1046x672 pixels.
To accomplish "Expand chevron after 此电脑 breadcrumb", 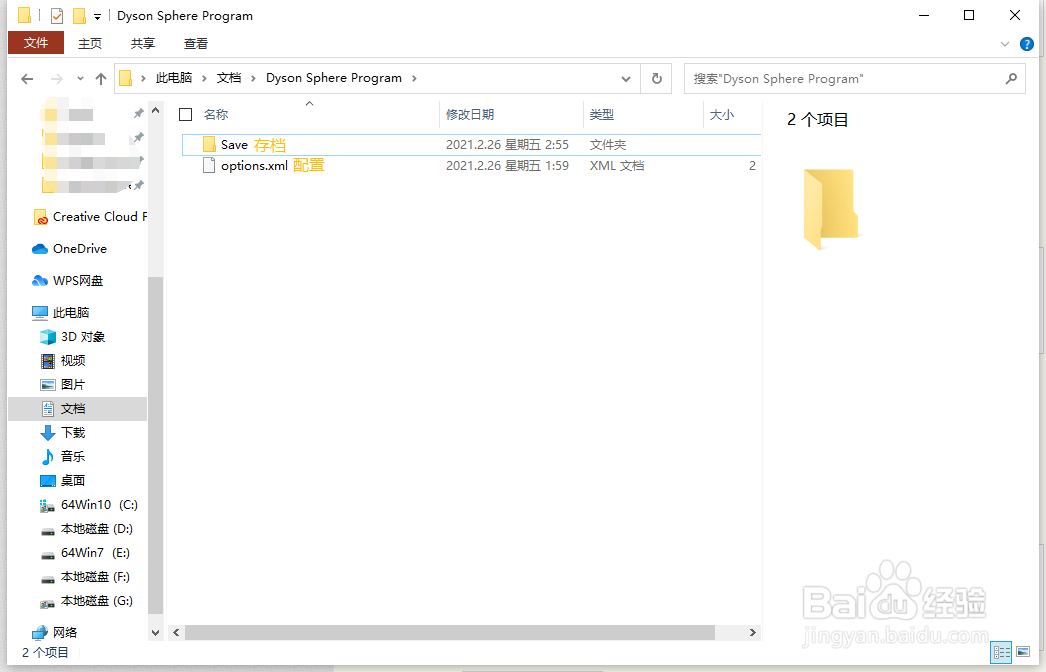I will pos(204,78).
